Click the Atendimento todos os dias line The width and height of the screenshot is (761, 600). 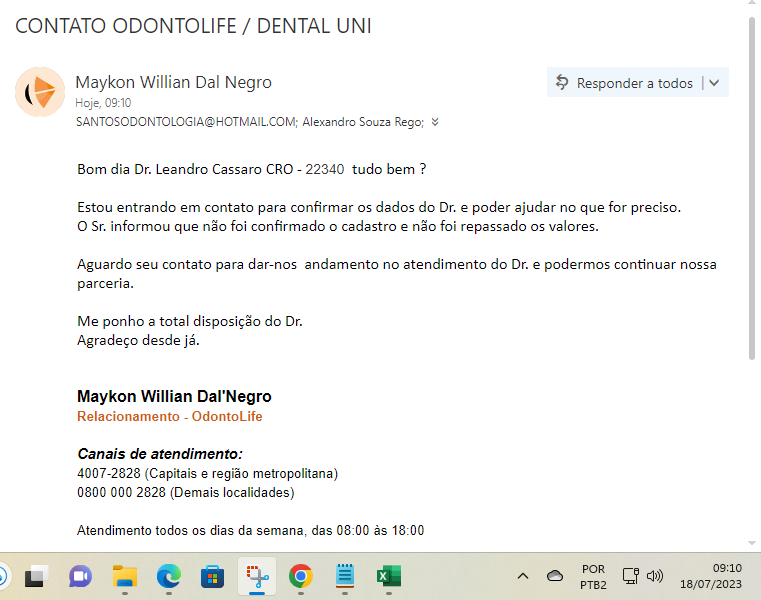click(x=250, y=531)
